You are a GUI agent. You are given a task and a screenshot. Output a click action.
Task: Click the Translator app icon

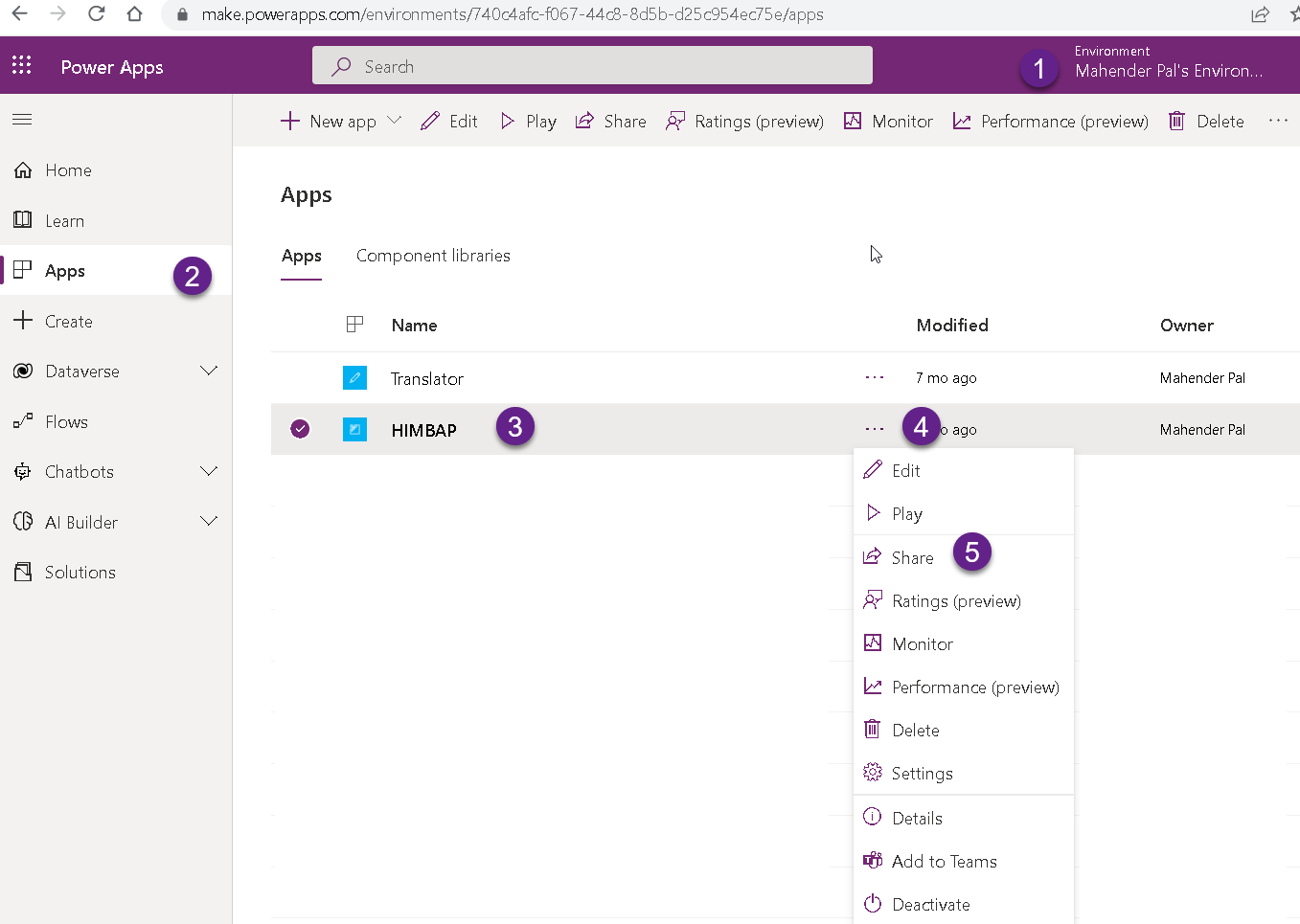354,378
